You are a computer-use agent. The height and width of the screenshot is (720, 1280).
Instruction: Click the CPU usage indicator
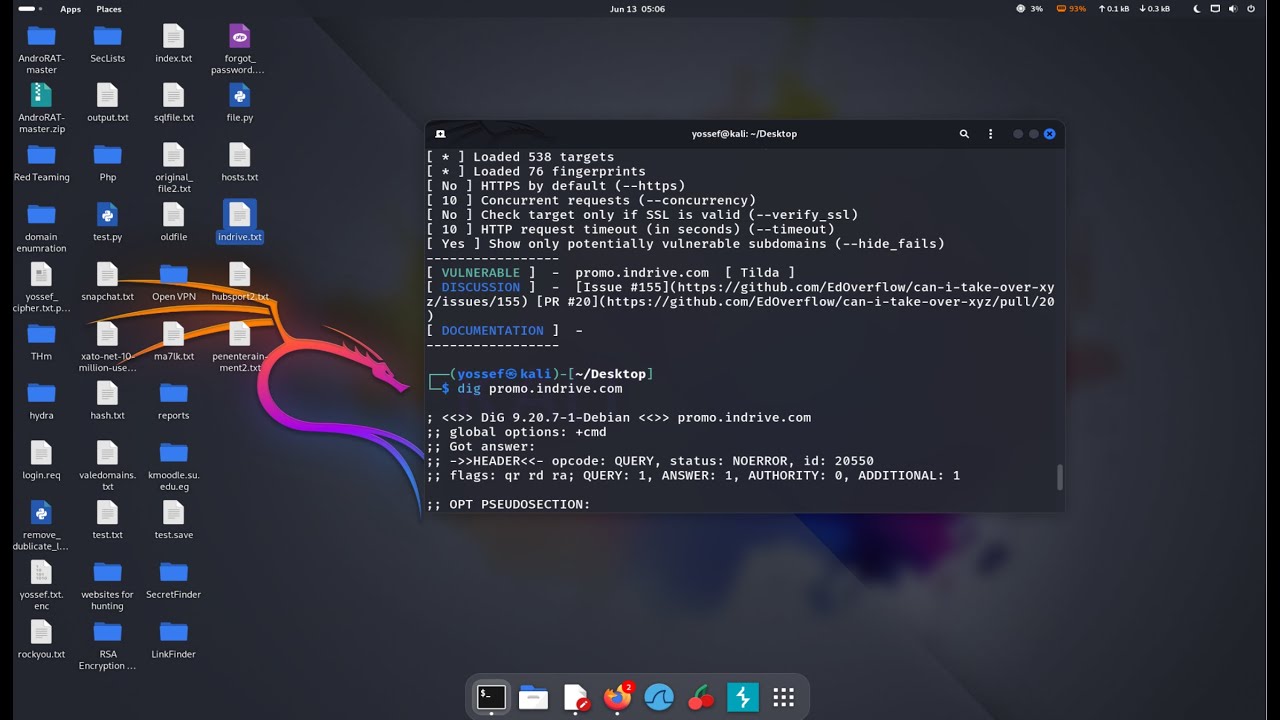click(x=1029, y=9)
